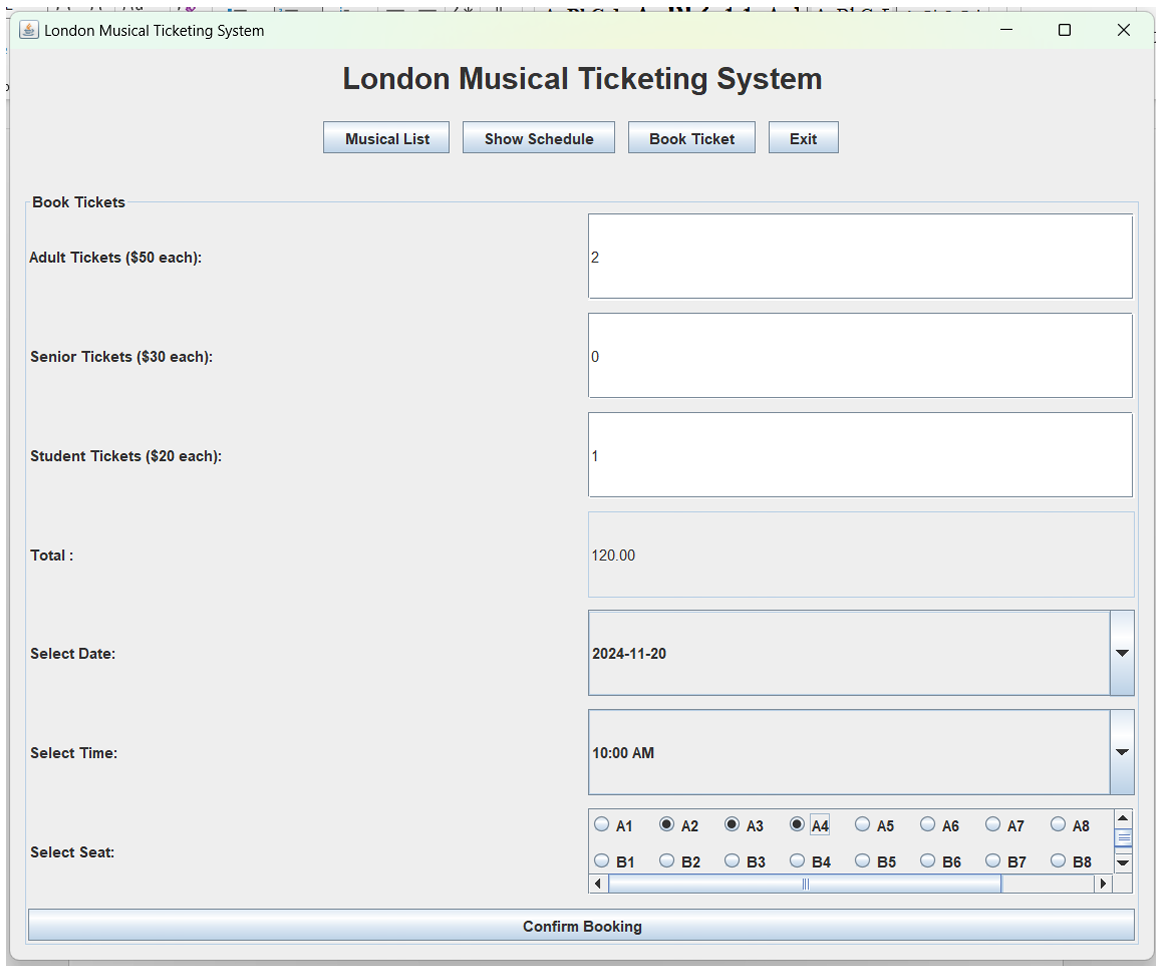1161x966 pixels.
Task: Select seat B3
Action: [x=731, y=860]
